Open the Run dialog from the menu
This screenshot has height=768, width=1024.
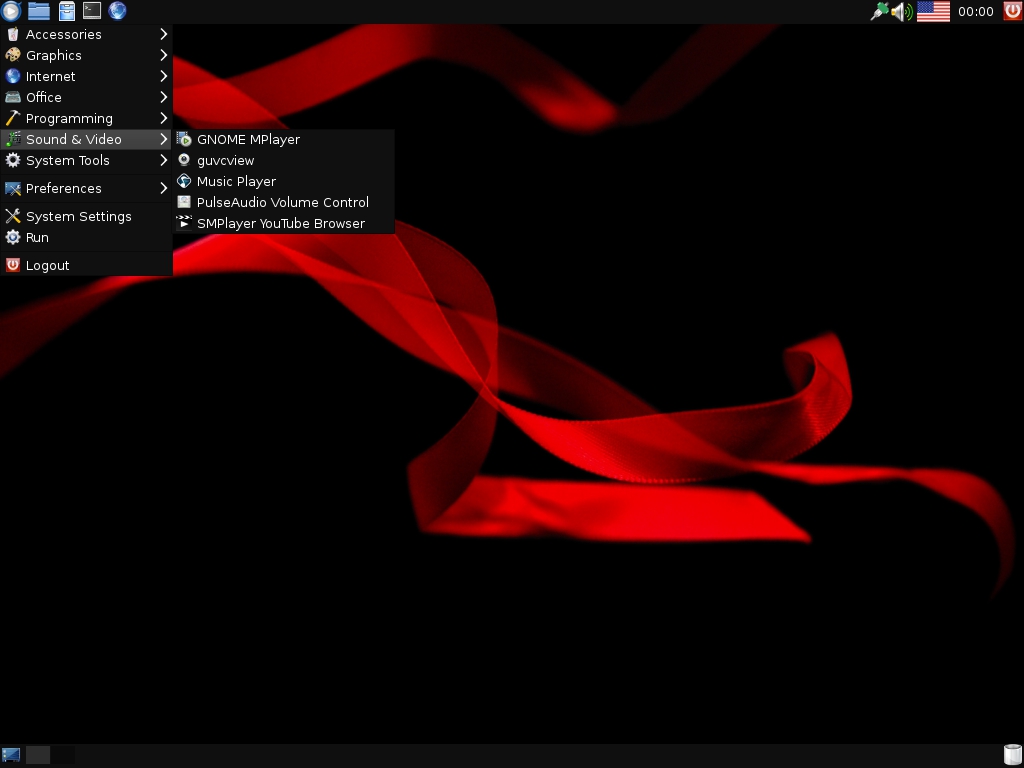click(37, 237)
